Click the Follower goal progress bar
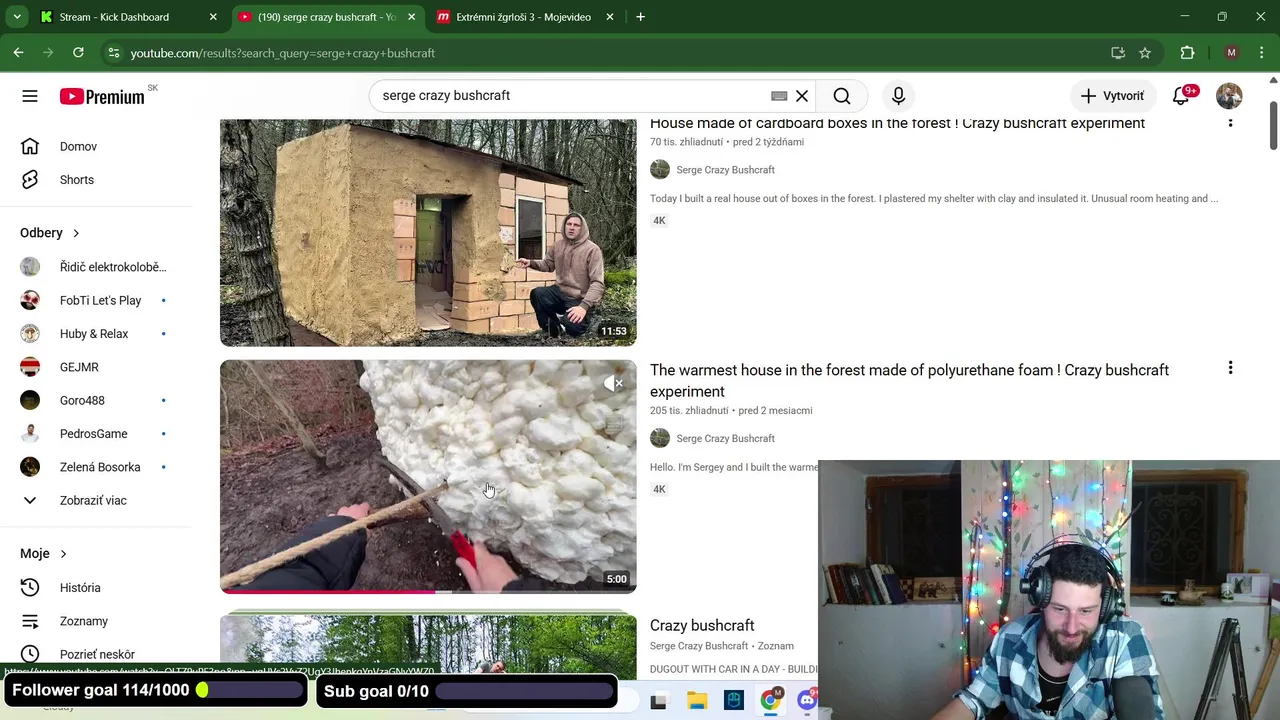This screenshot has width=1280, height=720. click(250, 690)
